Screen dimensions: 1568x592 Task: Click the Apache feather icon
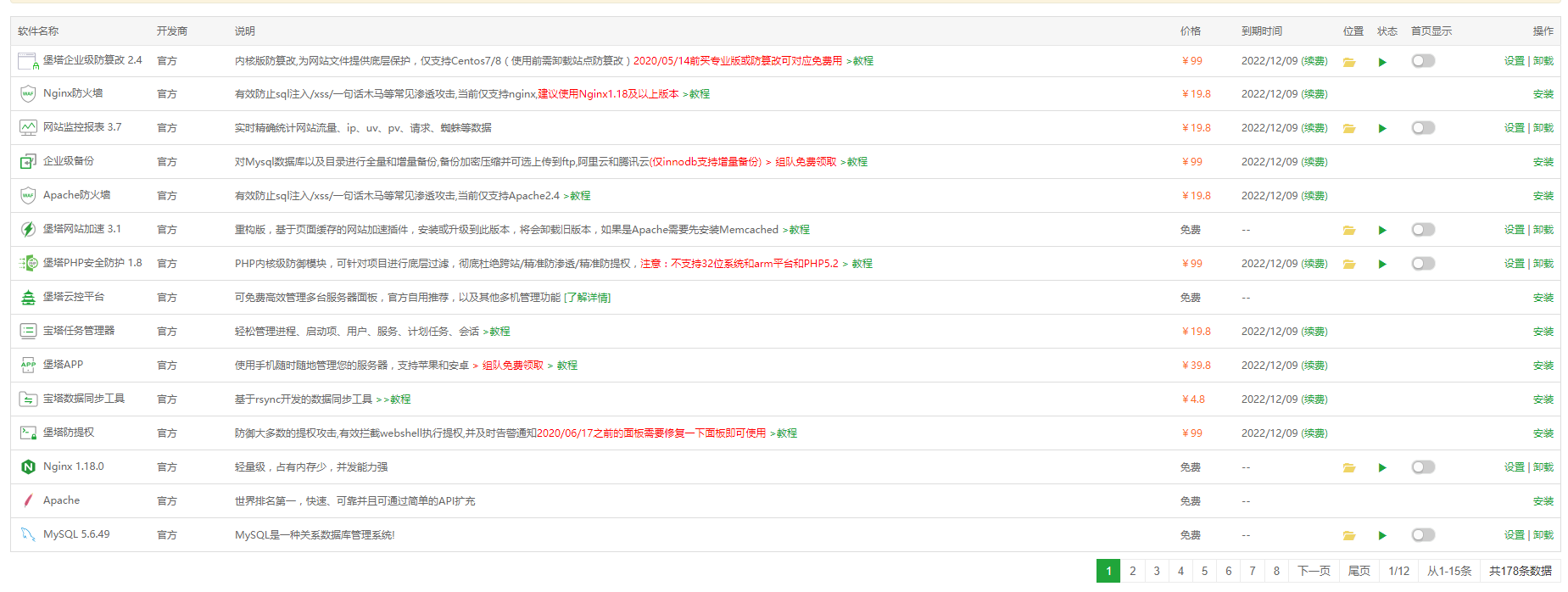28,500
